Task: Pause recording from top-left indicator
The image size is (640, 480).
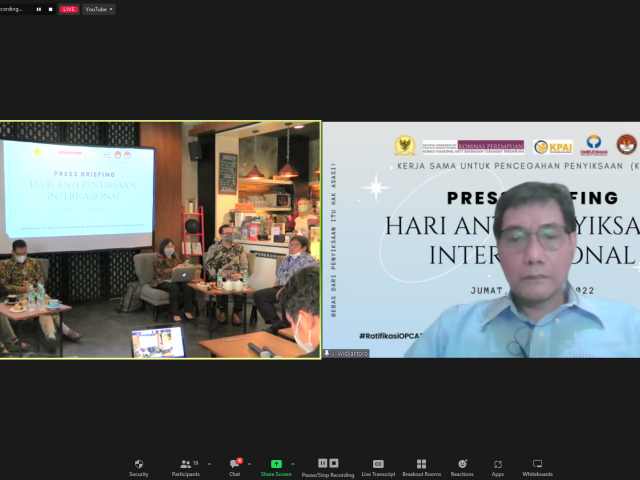Action: 39,9
